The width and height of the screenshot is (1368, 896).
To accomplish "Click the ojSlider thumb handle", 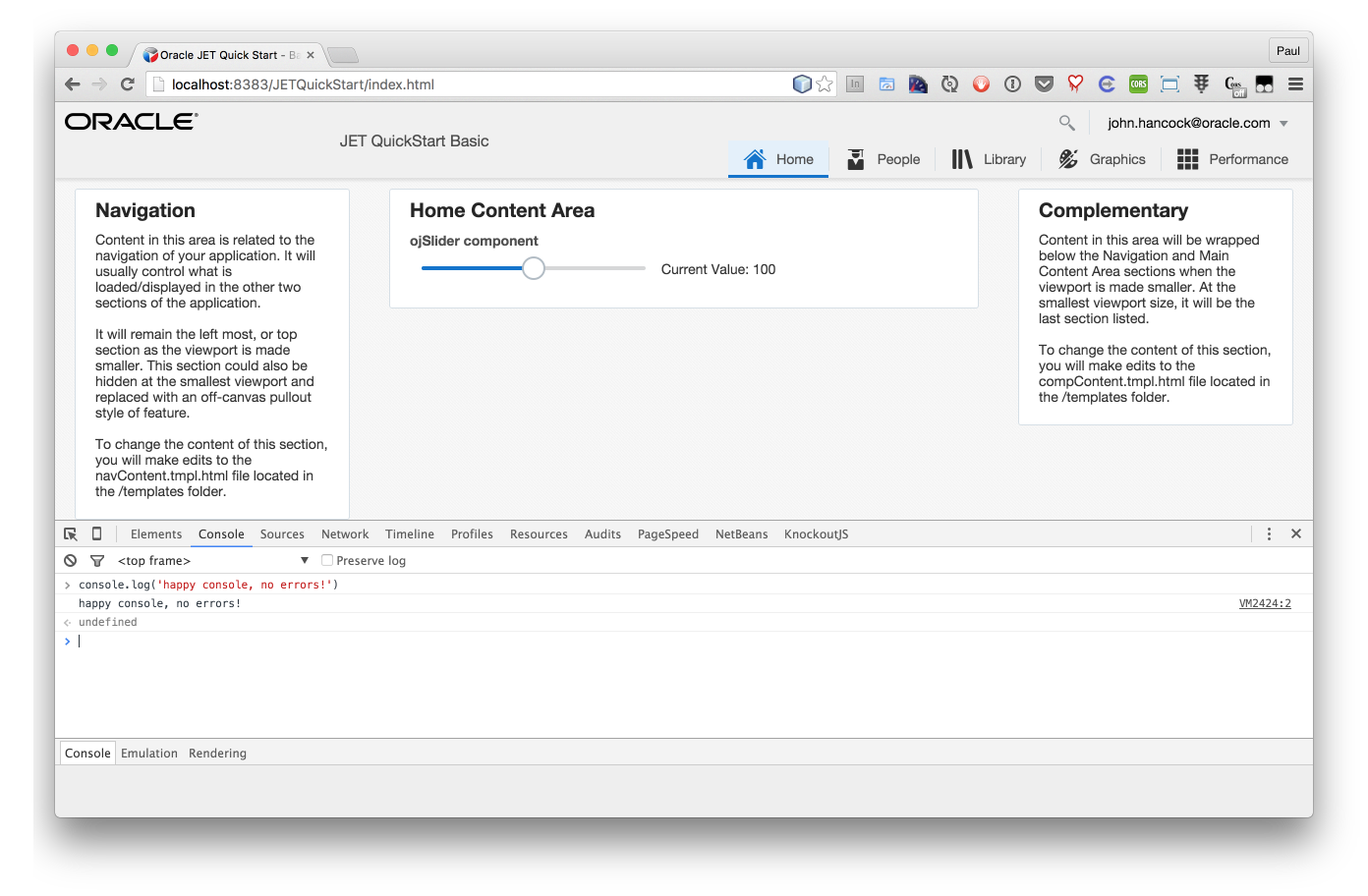I will pos(533,268).
